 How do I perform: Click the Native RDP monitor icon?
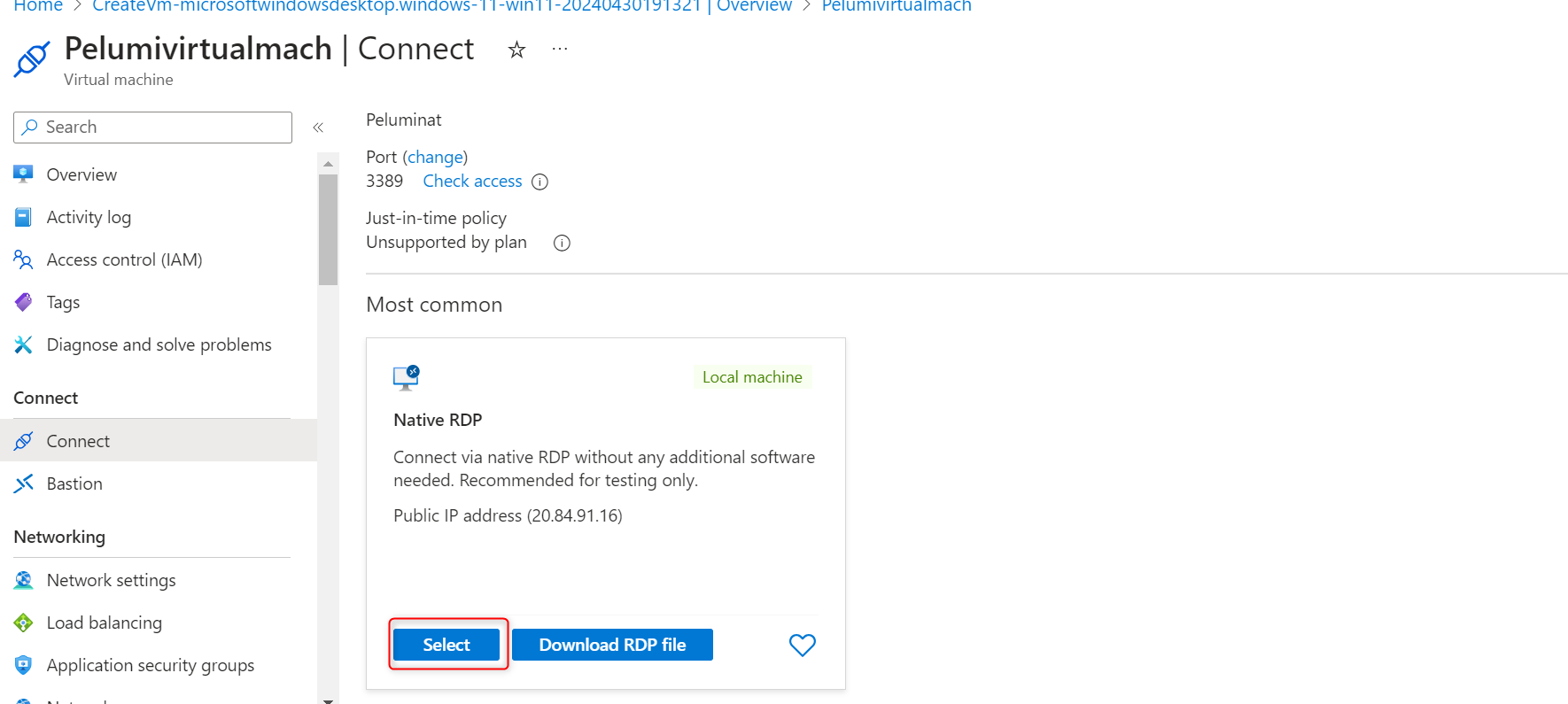point(407,377)
